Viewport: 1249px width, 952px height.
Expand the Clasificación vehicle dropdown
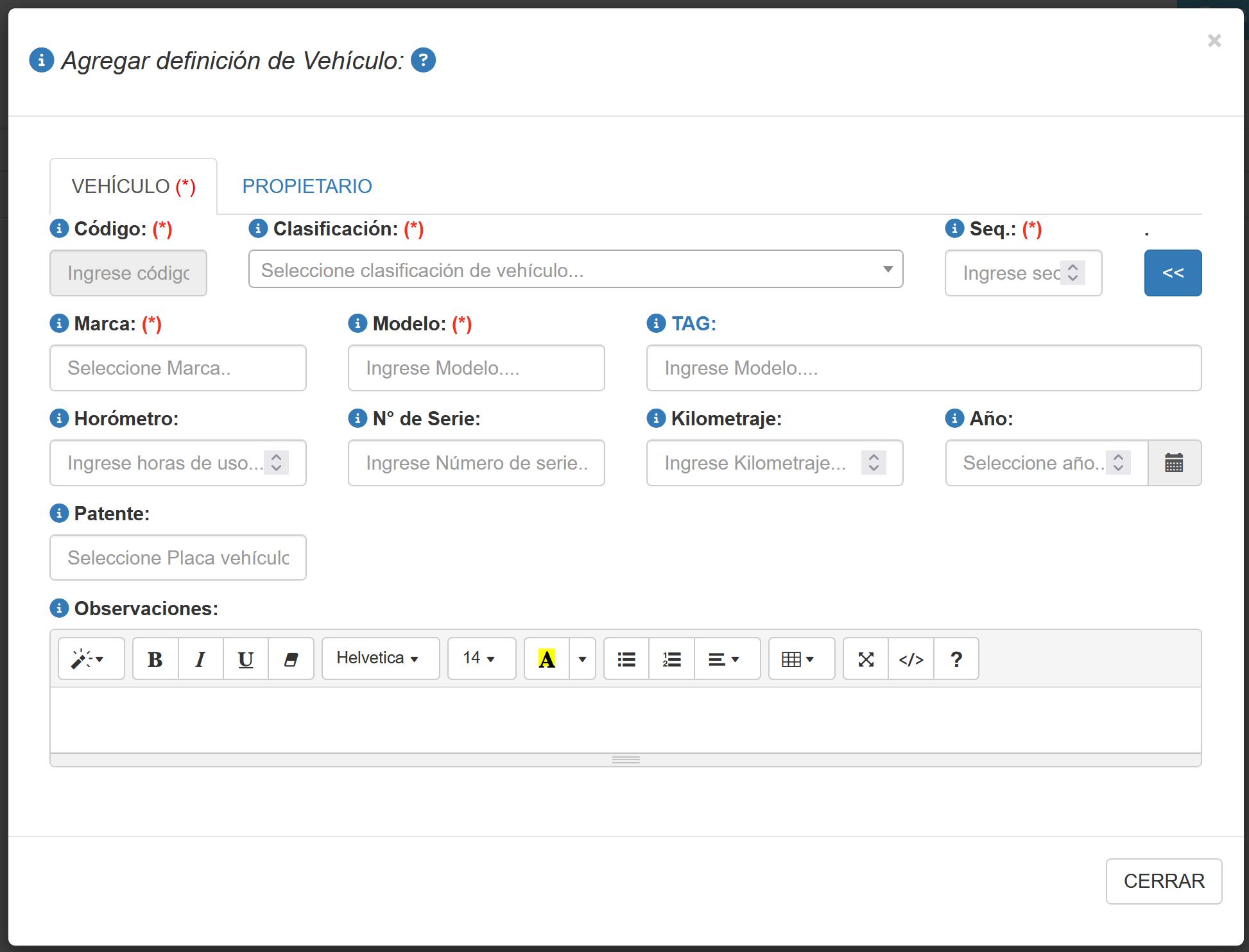pyautogui.click(x=575, y=270)
